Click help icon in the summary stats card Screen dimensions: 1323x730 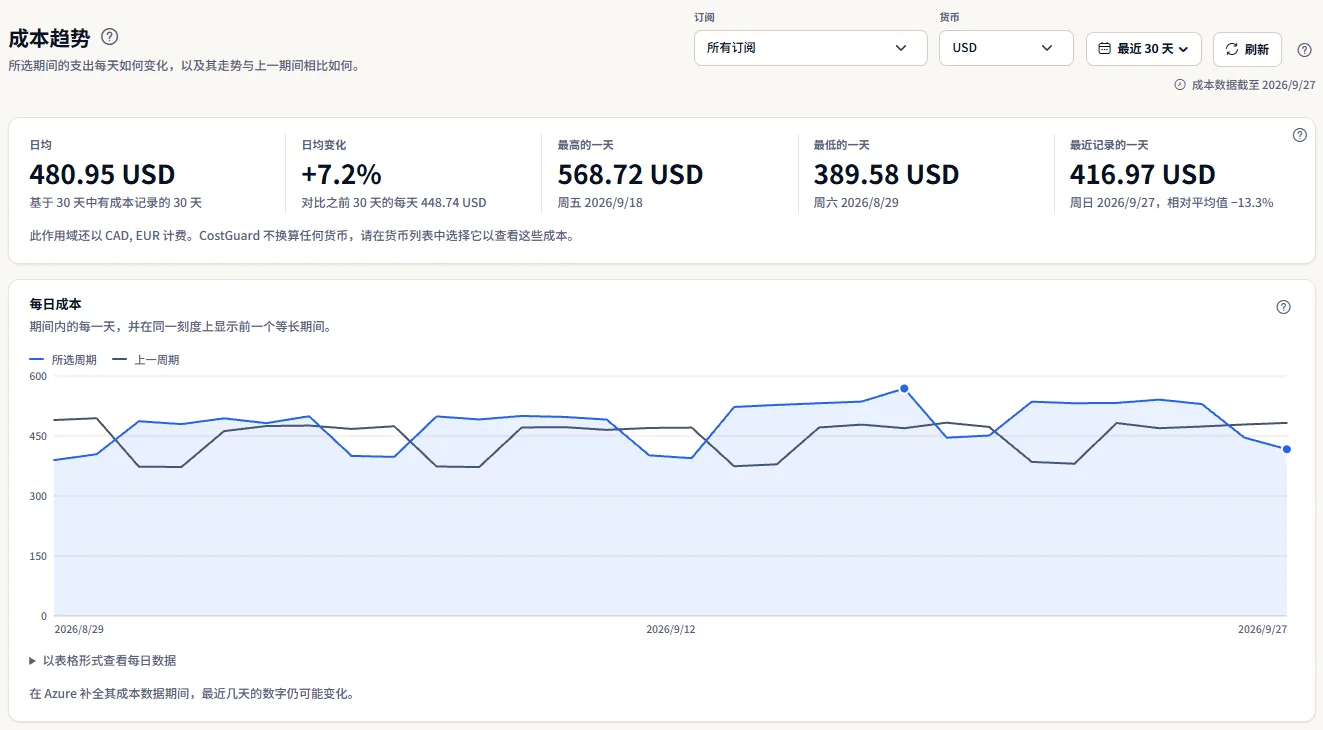point(1300,135)
